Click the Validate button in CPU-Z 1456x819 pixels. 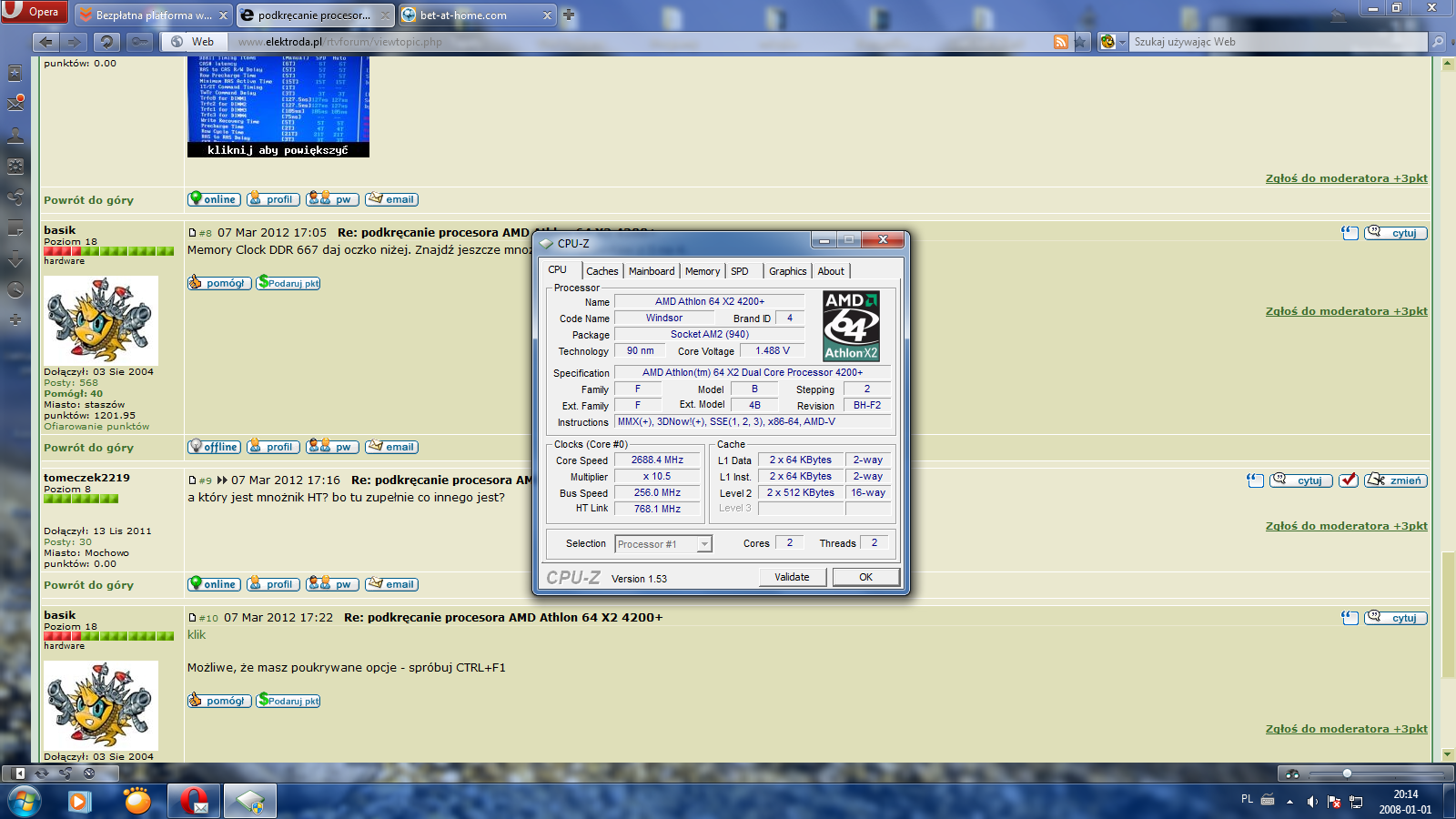click(x=792, y=577)
